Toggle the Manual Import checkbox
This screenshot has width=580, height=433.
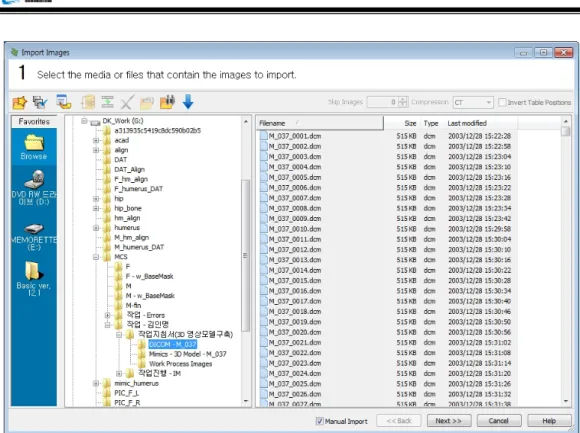(320, 421)
